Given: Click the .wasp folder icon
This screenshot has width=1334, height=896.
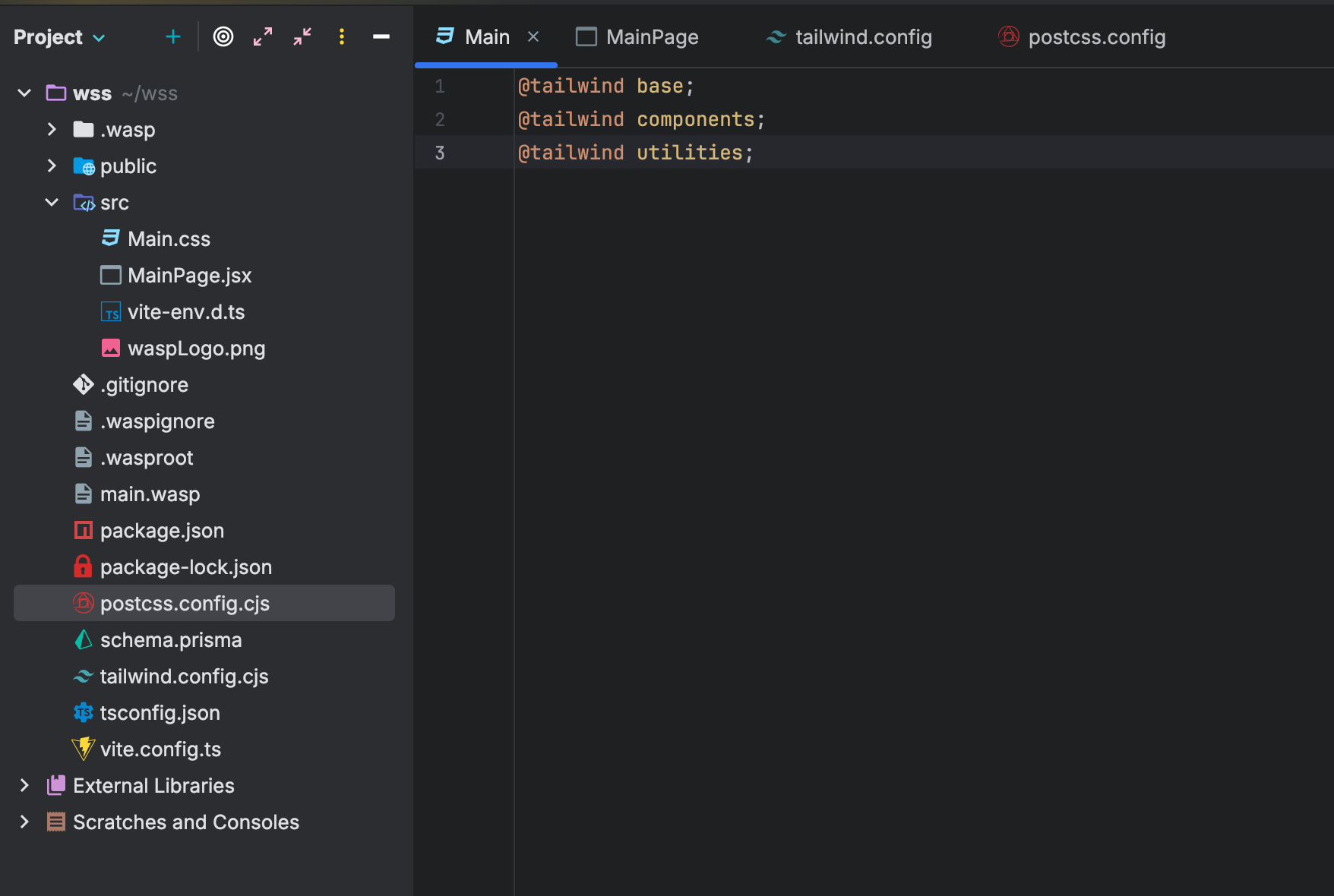Looking at the screenshot, I should coord(84,129).
